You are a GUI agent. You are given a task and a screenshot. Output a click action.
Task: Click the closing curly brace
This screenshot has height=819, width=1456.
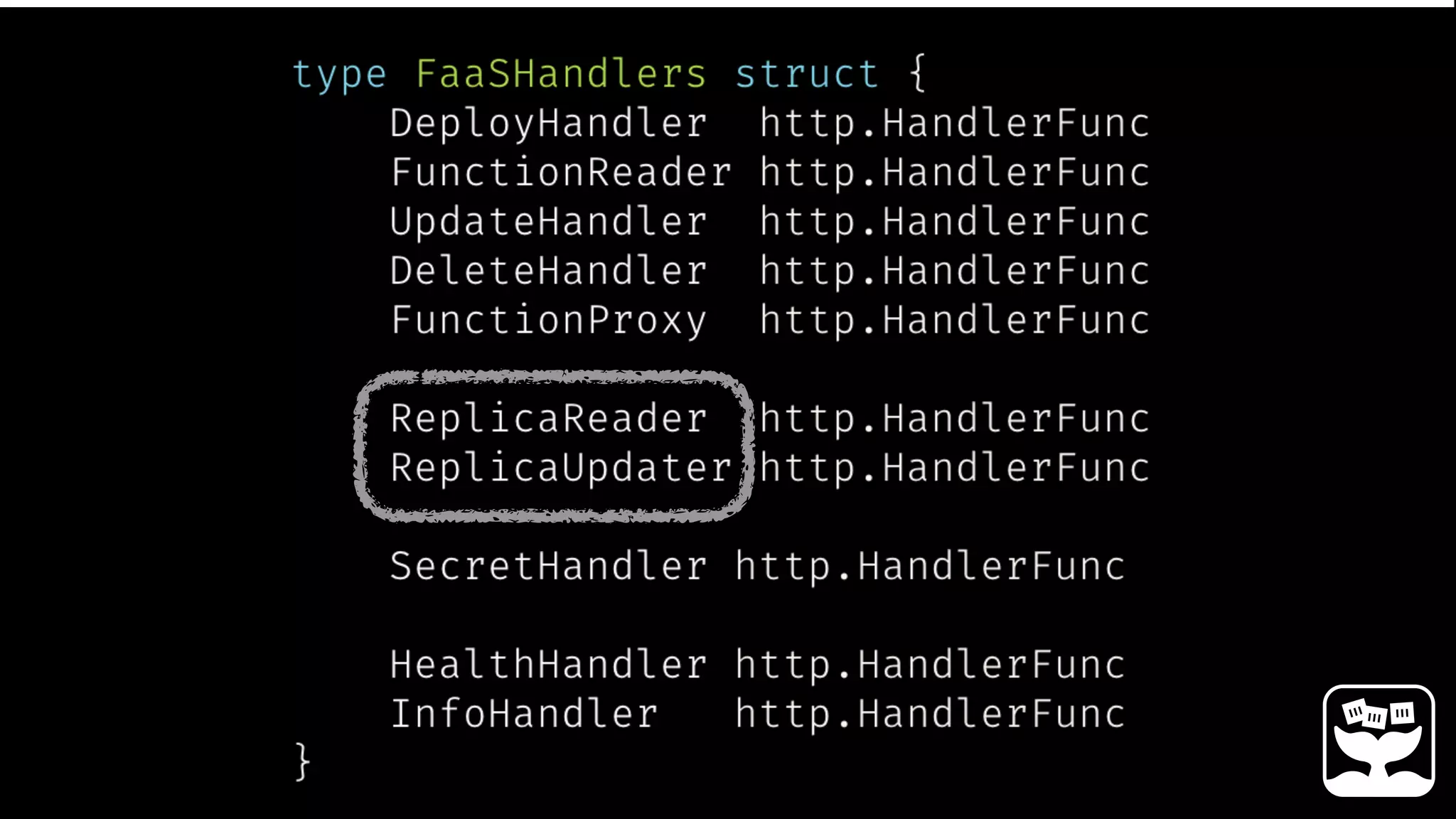[x=303, y=762]
